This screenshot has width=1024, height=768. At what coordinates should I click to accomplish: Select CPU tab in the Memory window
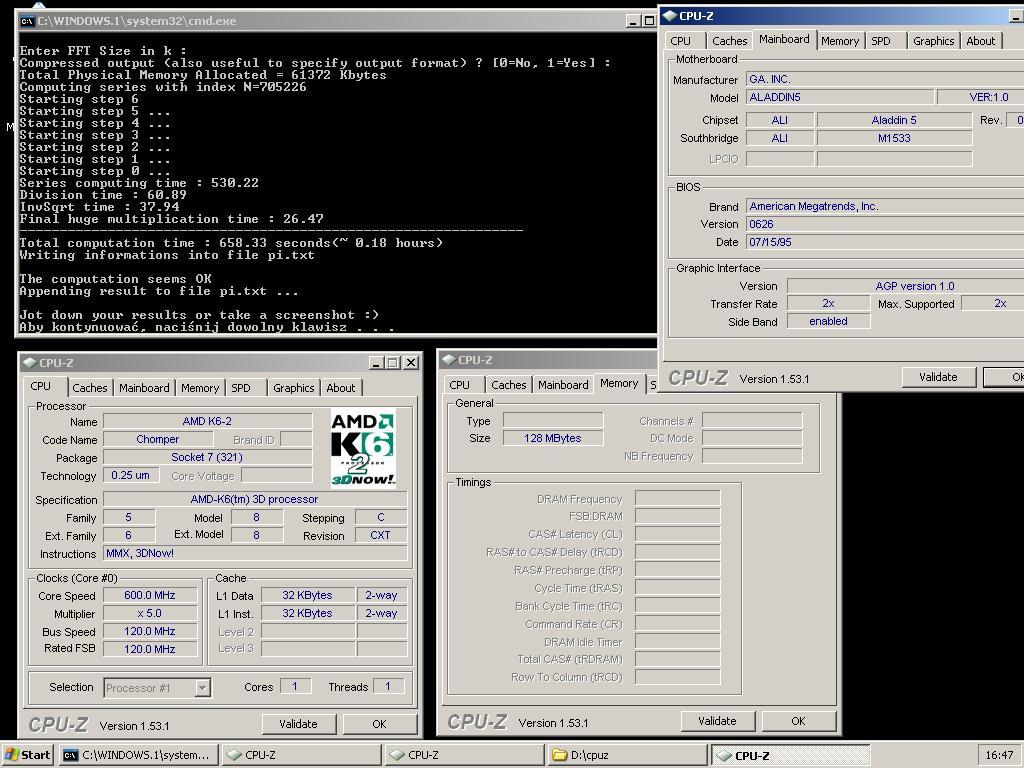click(460, 385)
